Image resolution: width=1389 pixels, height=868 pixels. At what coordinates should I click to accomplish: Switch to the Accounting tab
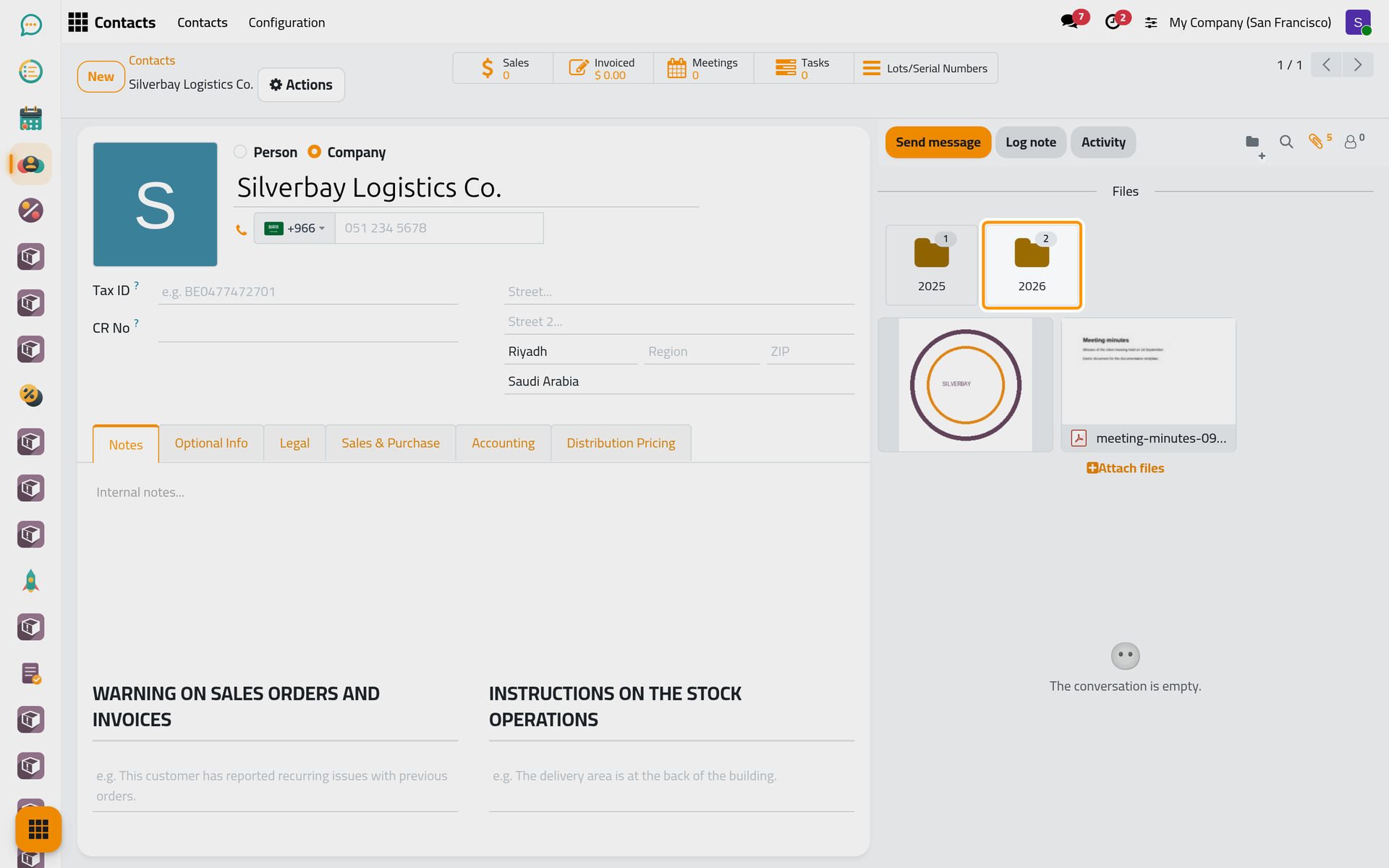(x=503, y=443)
